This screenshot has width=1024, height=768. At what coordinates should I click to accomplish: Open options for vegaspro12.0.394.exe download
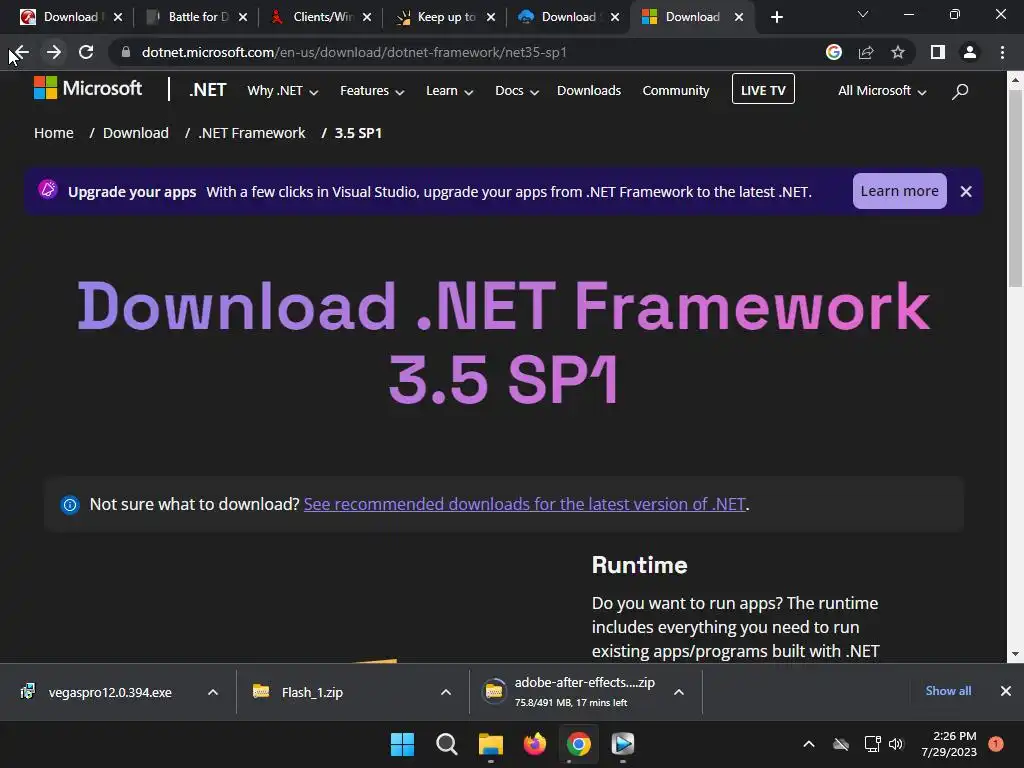point(213,692)
